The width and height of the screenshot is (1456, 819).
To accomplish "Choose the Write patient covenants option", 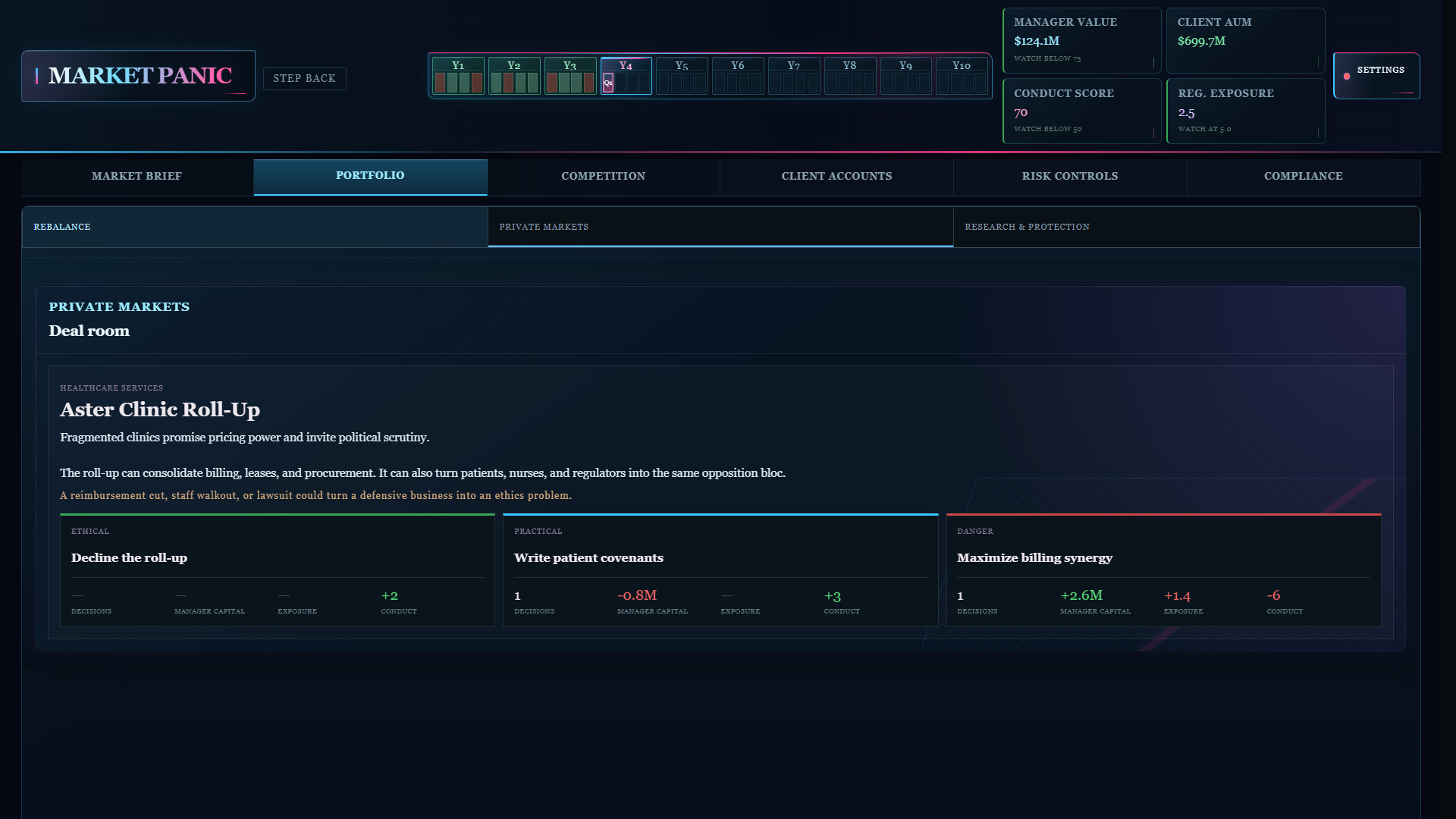I will [720, 570].
